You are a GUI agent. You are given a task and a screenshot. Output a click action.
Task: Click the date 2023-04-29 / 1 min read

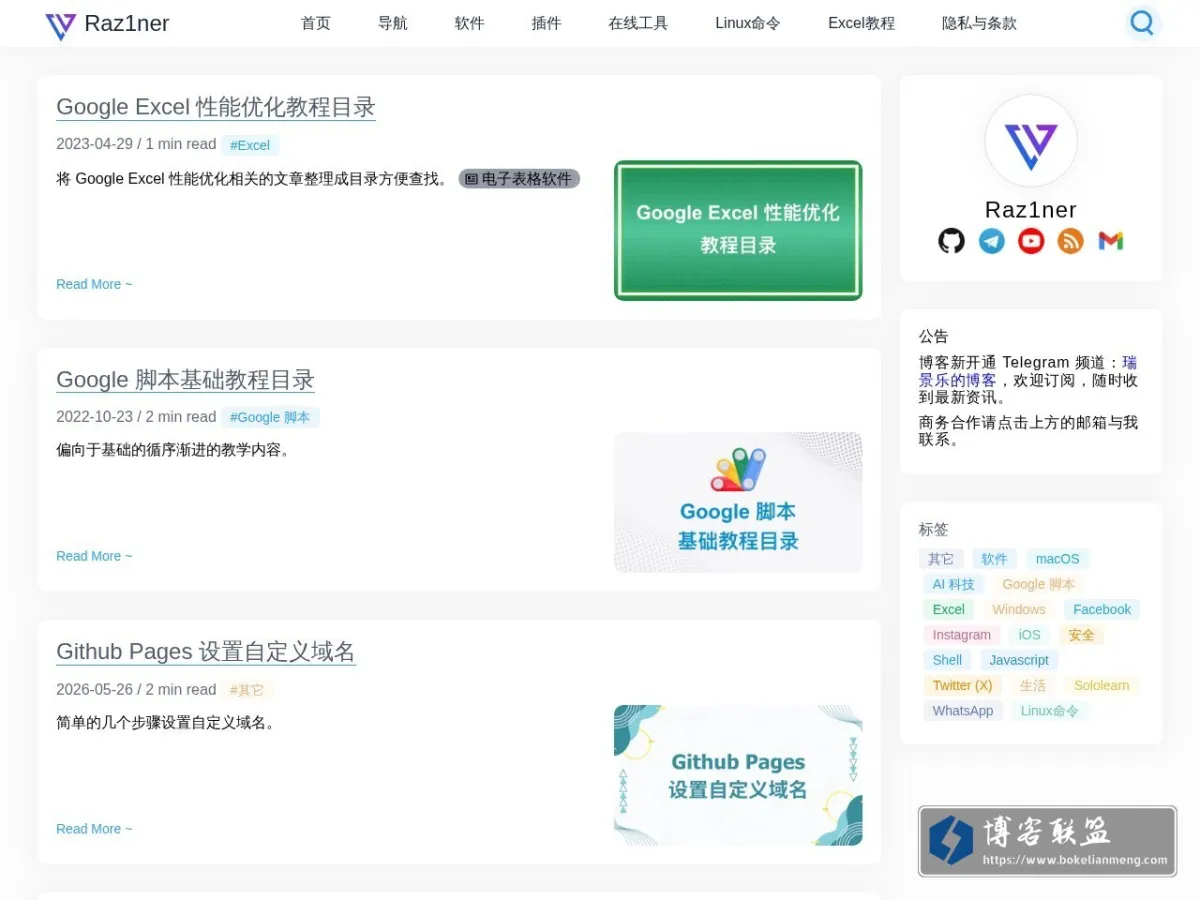click(x=136, y=144)
